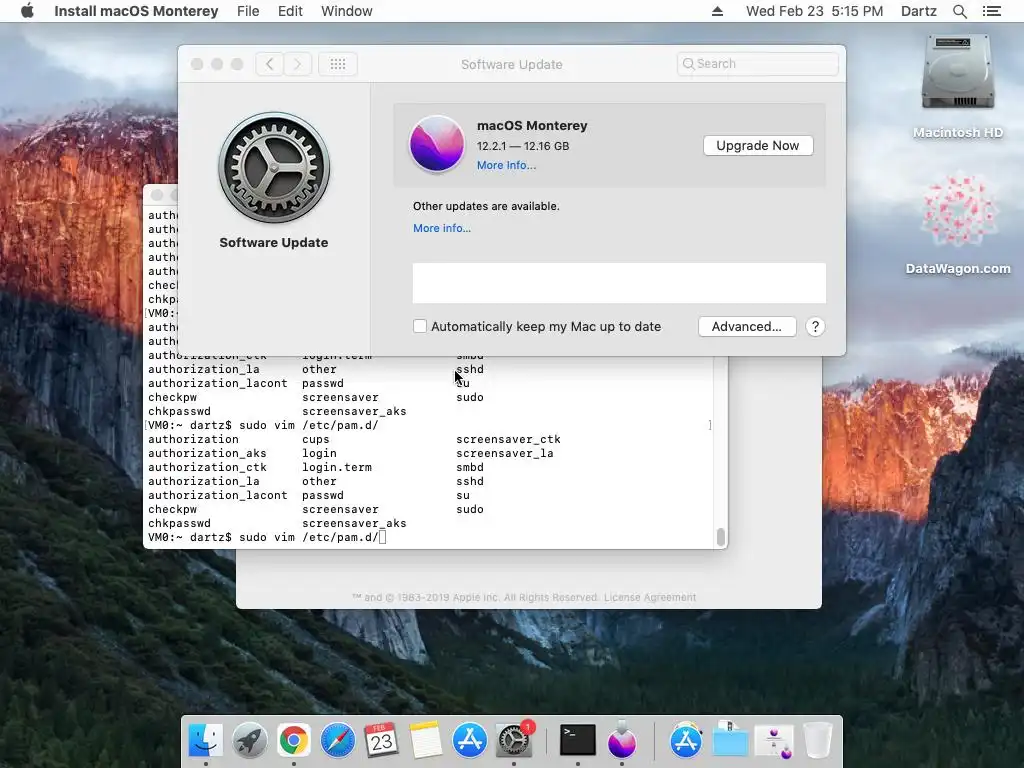This screenshot has width=1024, height=768.
Task: Focus the Search field in Software Update
Action: tap(758, 64)
